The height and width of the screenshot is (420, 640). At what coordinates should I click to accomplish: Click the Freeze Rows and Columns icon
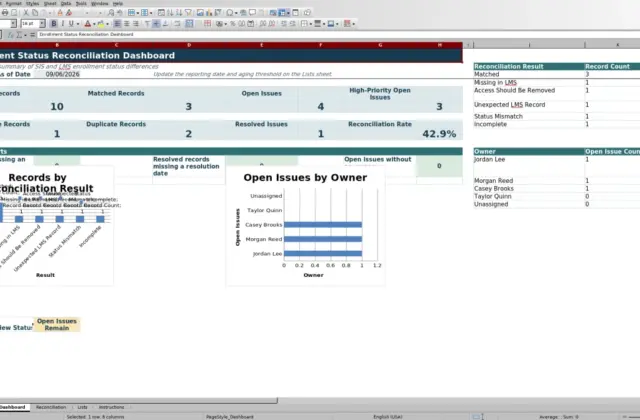282,13
